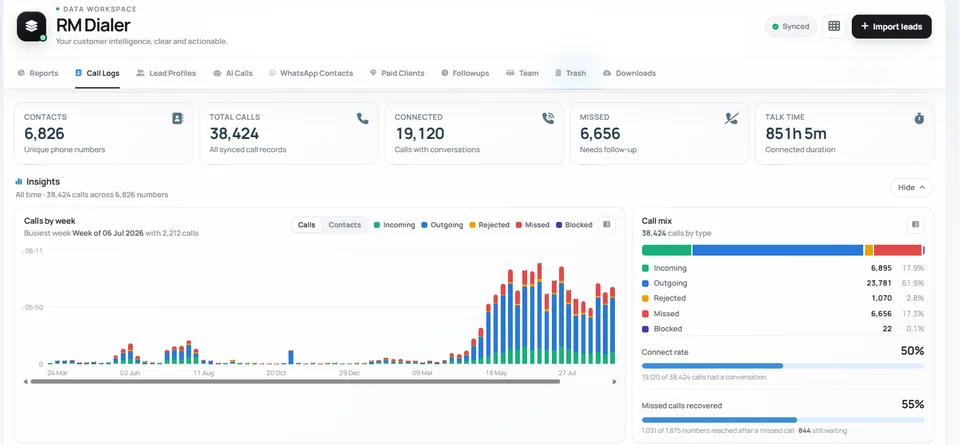960x445 pixels.
Task: Open the Reports tab
Action: click(38, 73)
